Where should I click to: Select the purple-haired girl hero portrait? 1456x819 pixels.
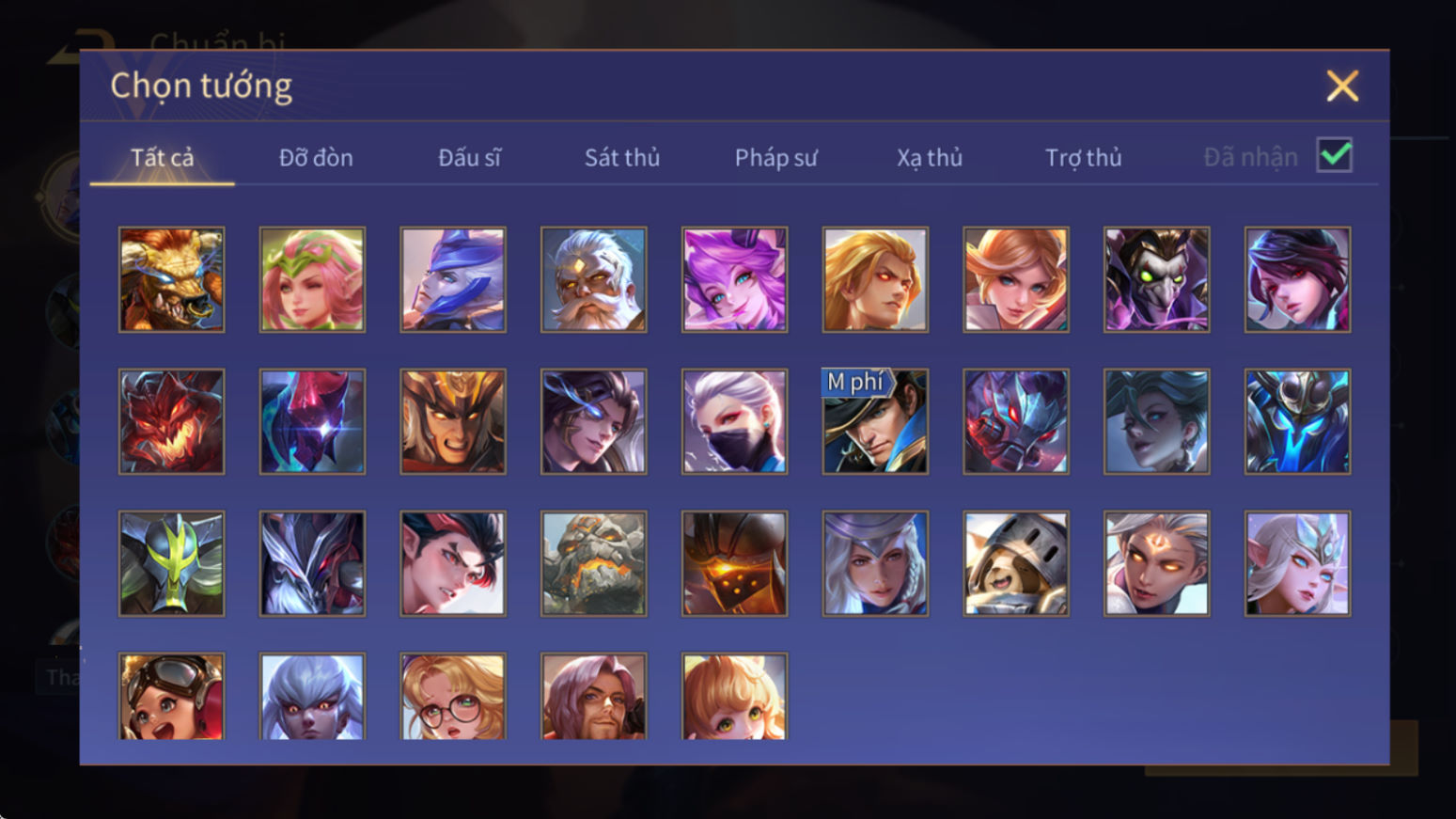(734, 279)
